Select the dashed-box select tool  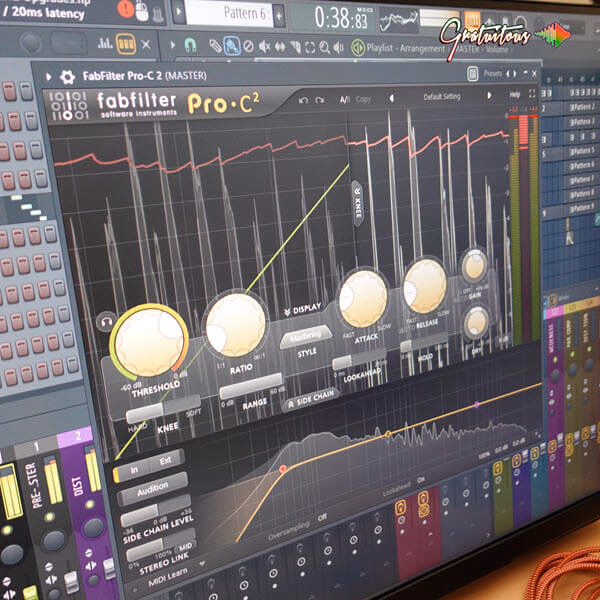310,47
